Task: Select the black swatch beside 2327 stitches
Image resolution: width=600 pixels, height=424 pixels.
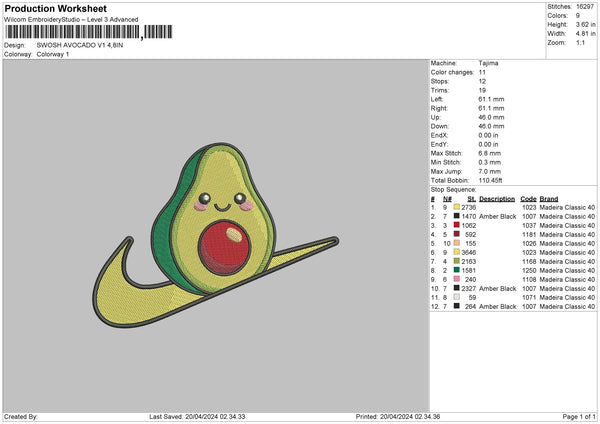Action: 457,288
